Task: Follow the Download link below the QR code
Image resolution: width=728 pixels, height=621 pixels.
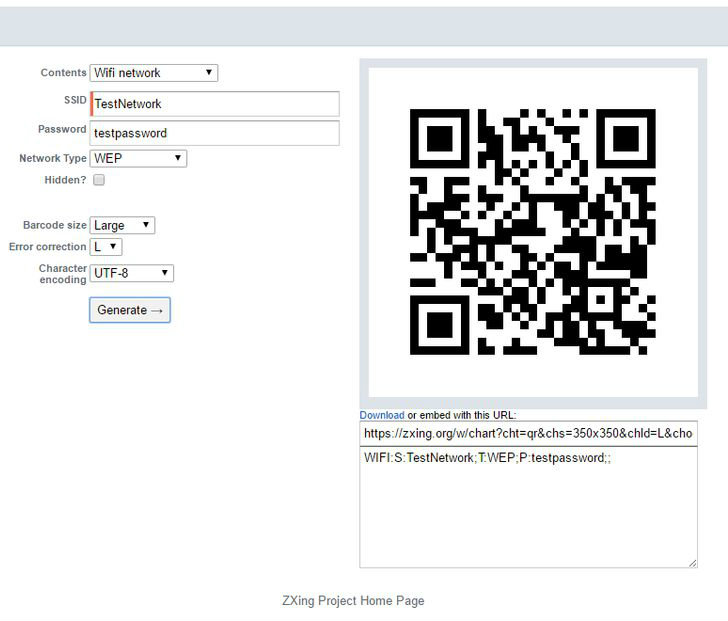Action: (382, 415)
